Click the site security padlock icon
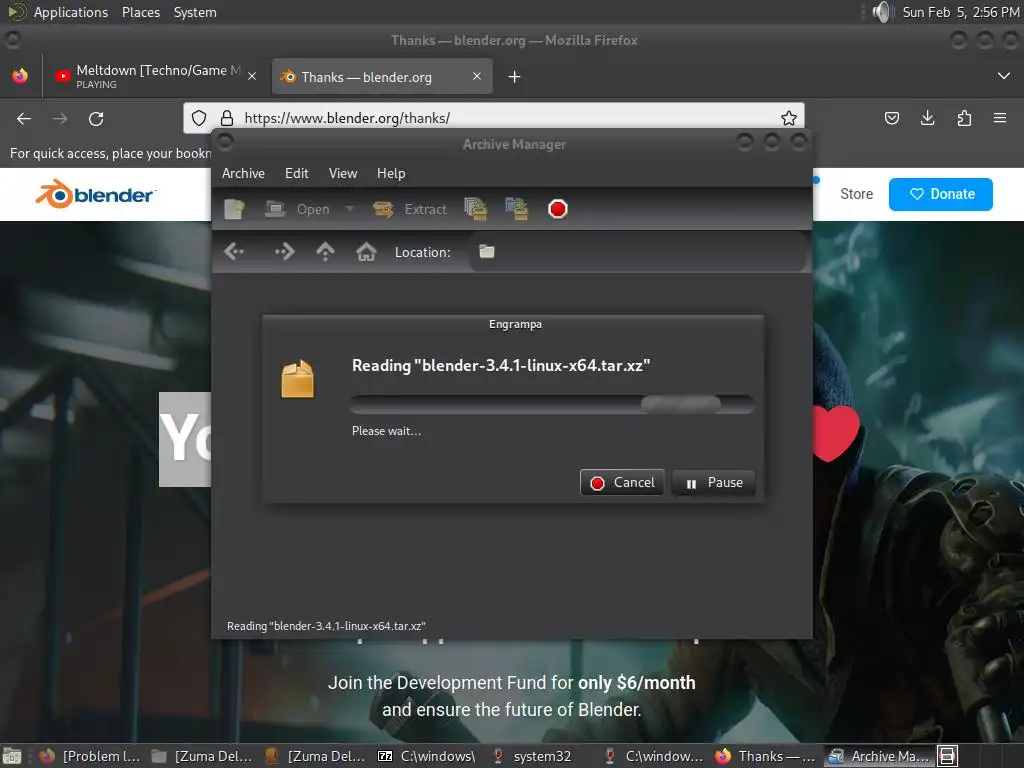Viewport: 1024px width, 768px height. (227, 118)
